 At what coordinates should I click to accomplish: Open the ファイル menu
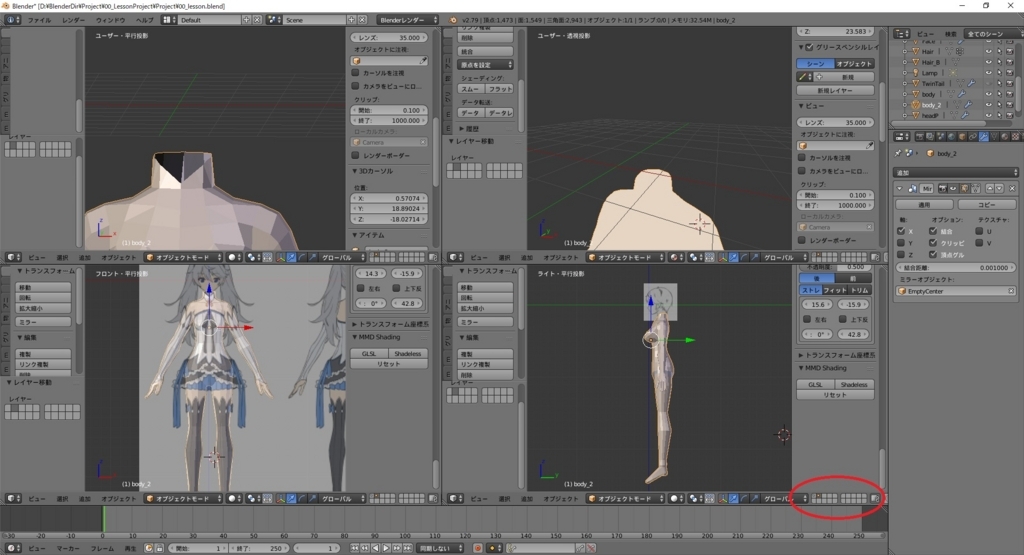(x=39, y=20)
